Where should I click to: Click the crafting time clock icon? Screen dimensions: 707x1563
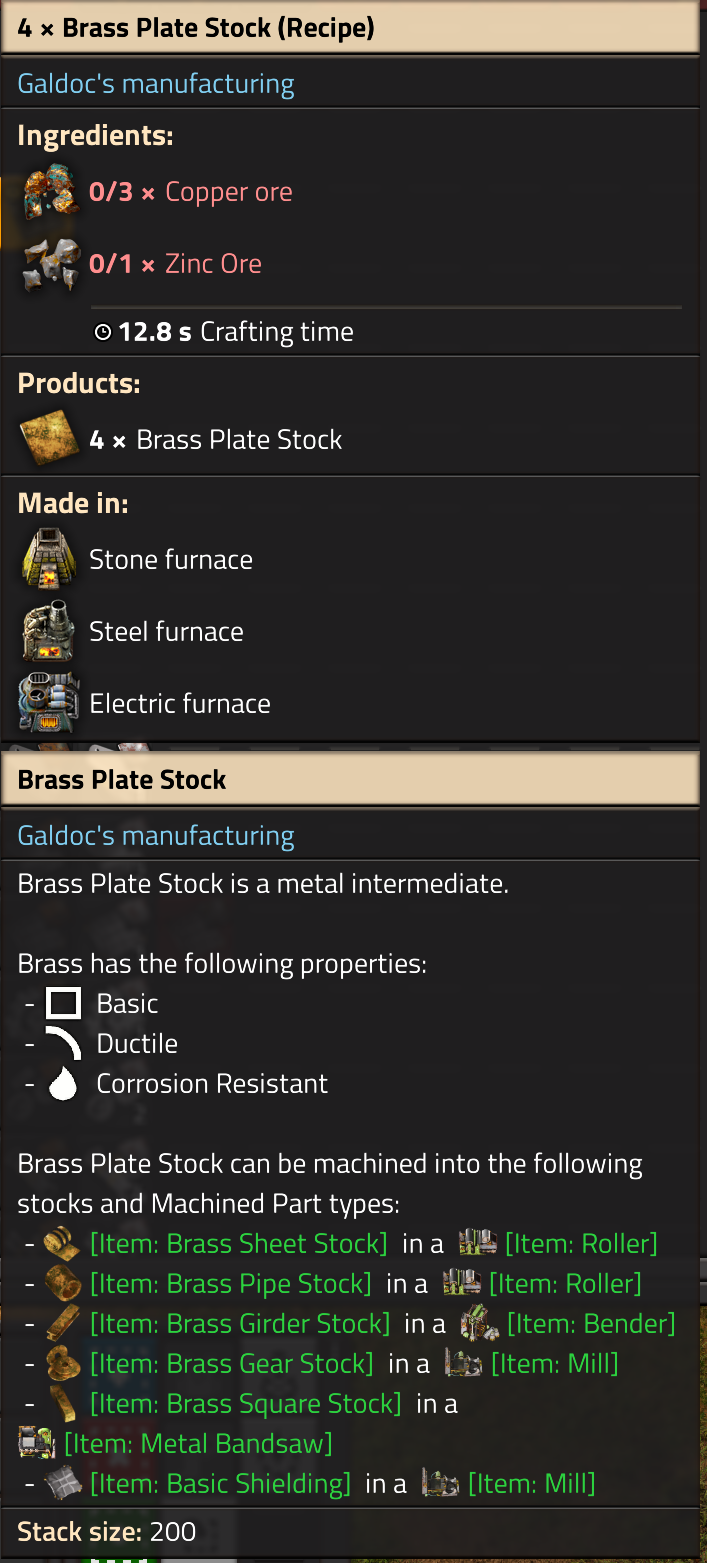(103, 333)
